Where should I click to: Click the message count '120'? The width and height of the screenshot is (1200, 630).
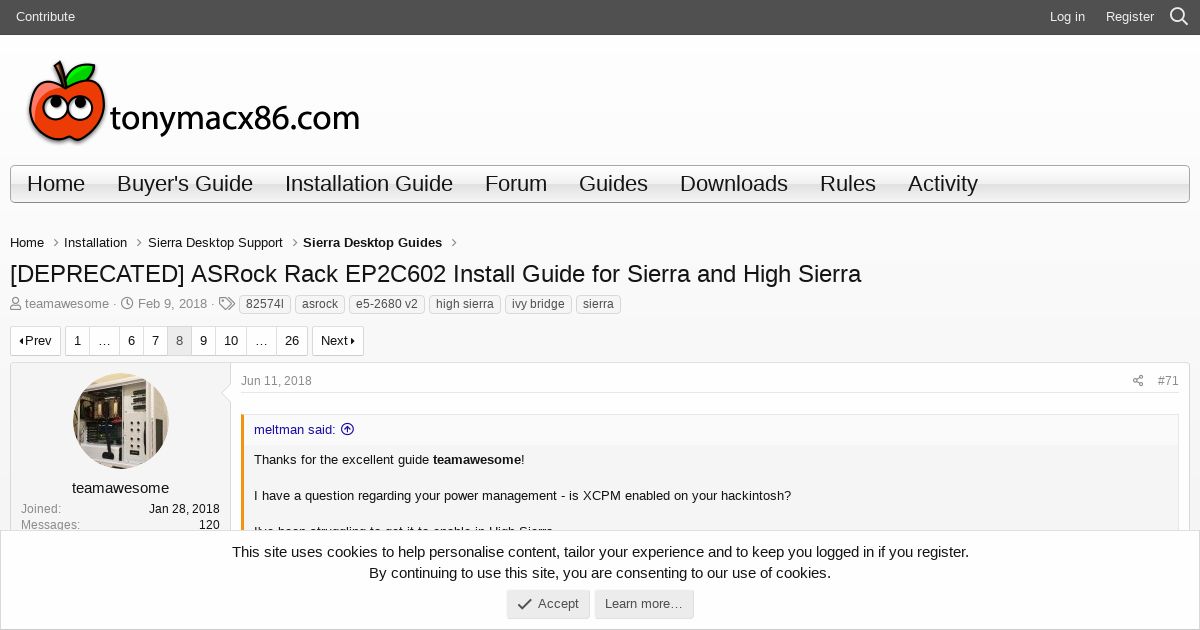point(209,525)
